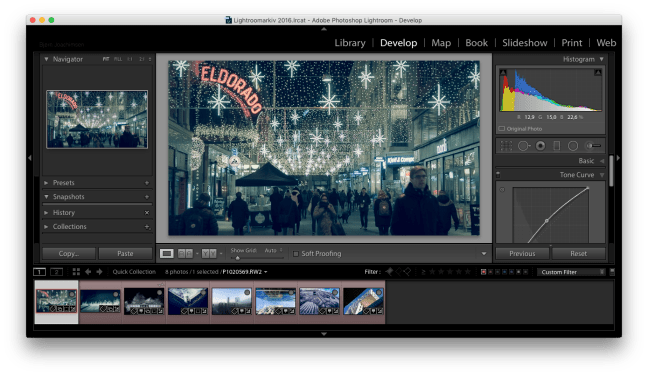Collapse the Histogram panel
The image size is (648, 375).
[x=602, y=59]
